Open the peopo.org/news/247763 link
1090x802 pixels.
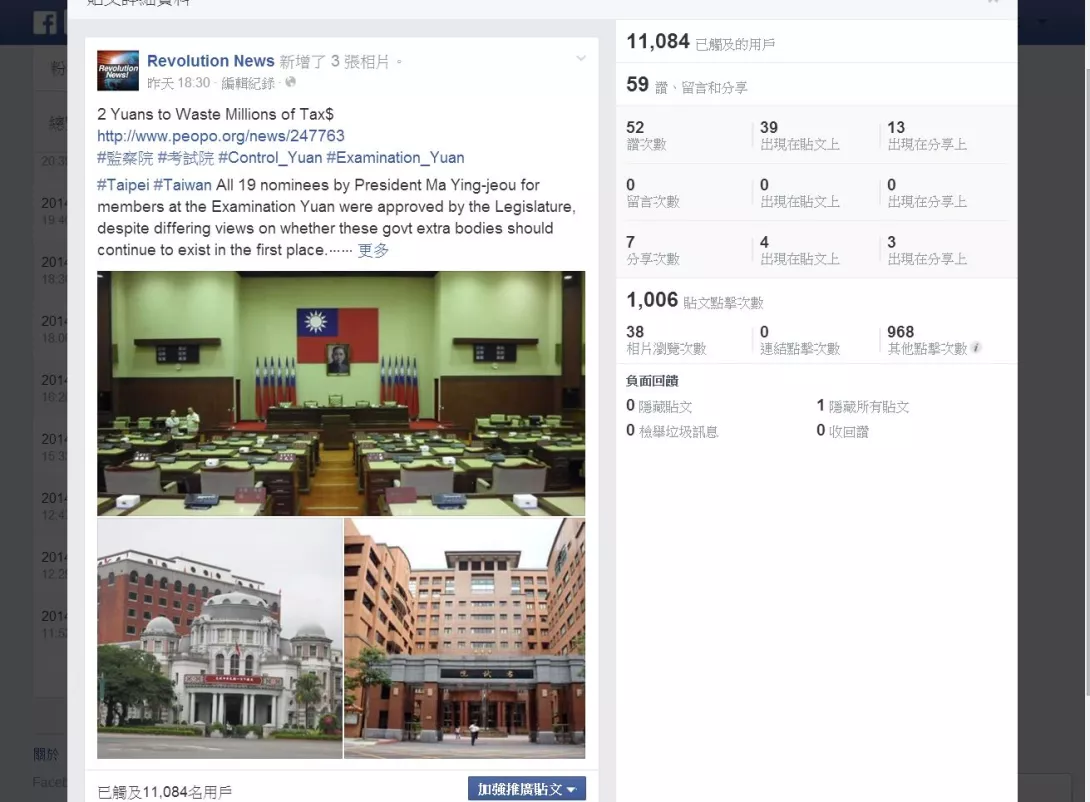click(220, 136)
